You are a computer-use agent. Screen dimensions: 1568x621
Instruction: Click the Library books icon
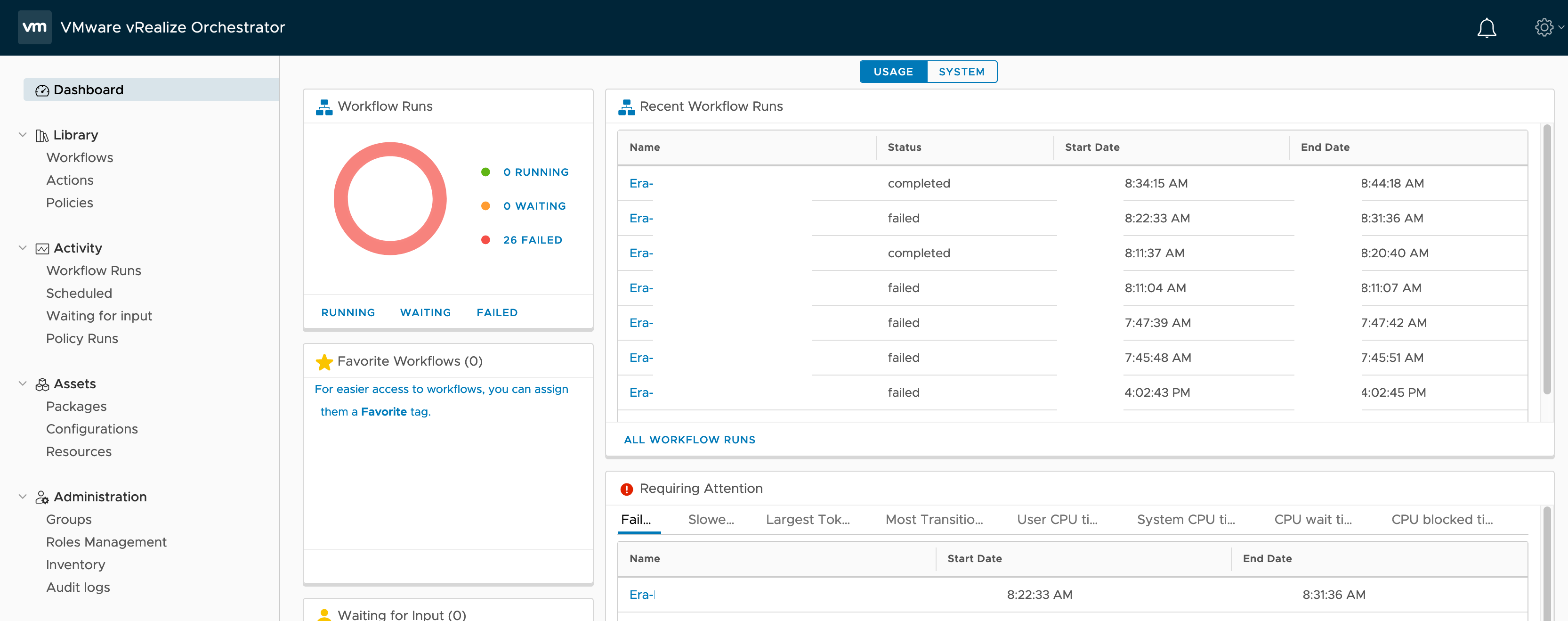pyautogui.click(x=41, y=135)
